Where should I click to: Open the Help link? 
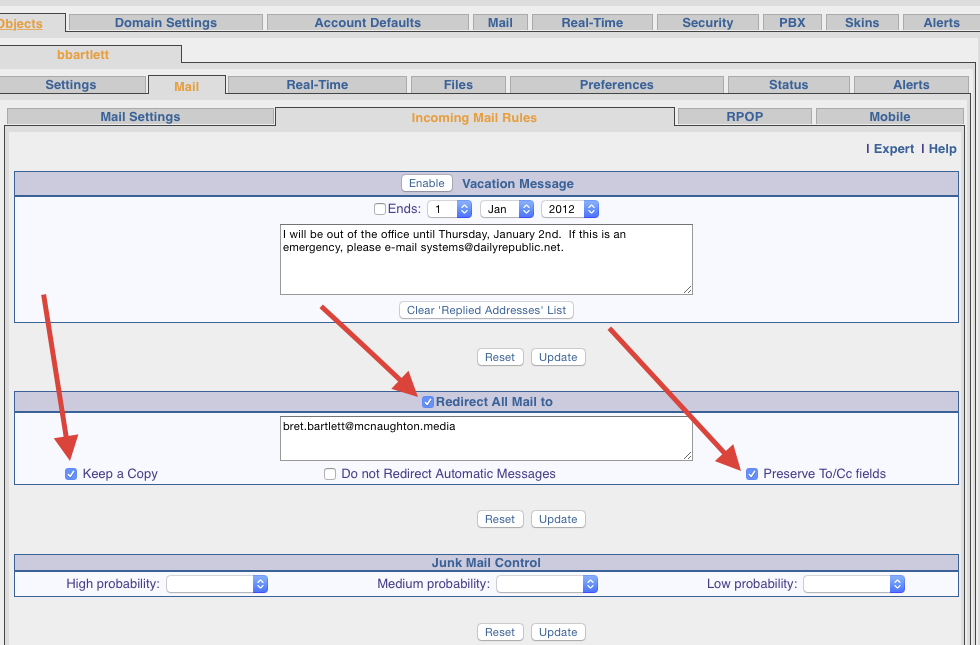(x=942, y=148)
